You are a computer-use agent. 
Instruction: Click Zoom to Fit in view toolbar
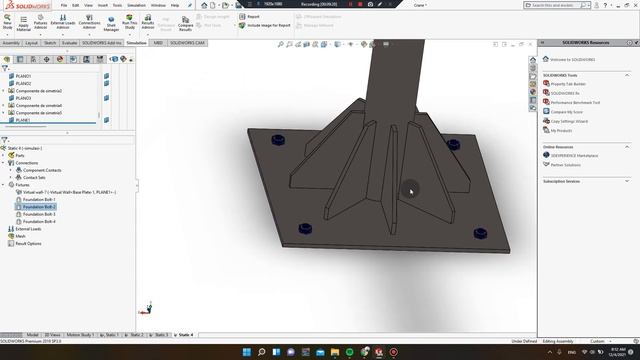(281, 44)
